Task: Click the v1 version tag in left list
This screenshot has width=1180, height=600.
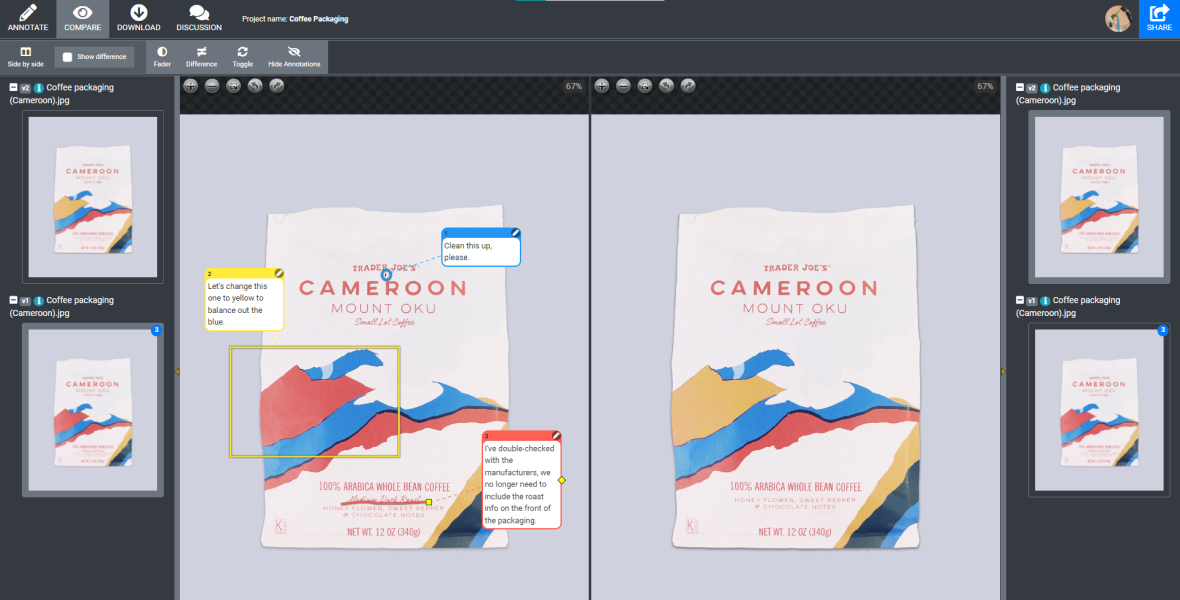Action: click(26, 301)
